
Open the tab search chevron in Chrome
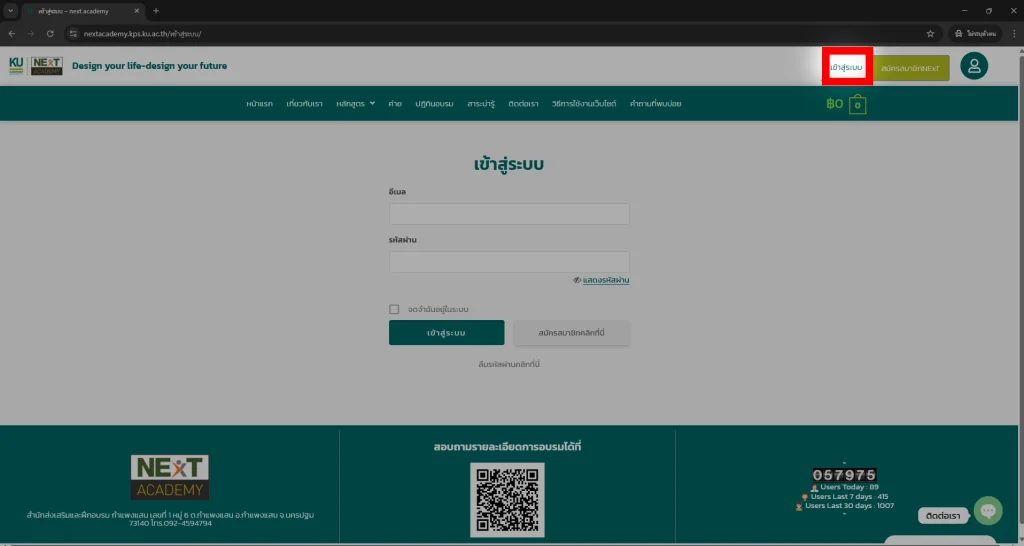10,11
